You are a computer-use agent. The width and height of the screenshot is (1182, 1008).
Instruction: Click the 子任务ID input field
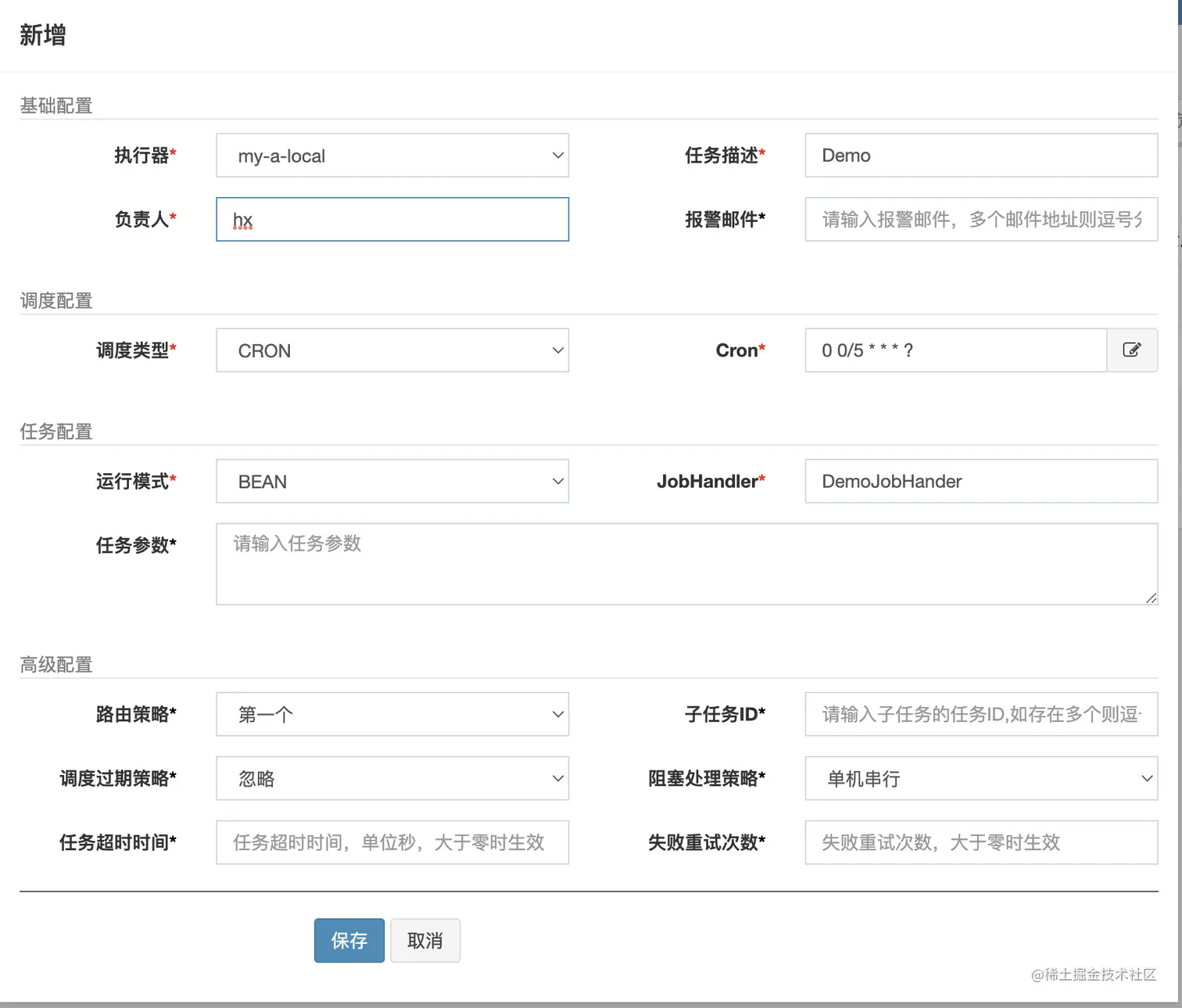(x=981, y=714)
